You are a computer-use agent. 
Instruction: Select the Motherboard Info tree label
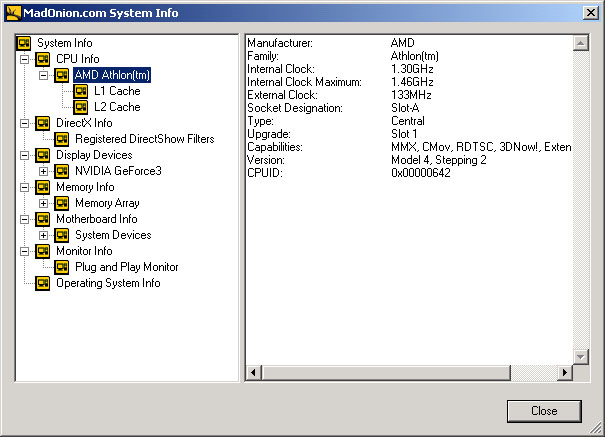[97, 219]
